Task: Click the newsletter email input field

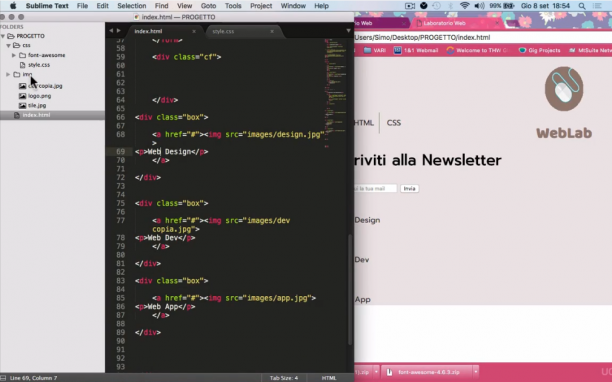Action: point(375,188)
